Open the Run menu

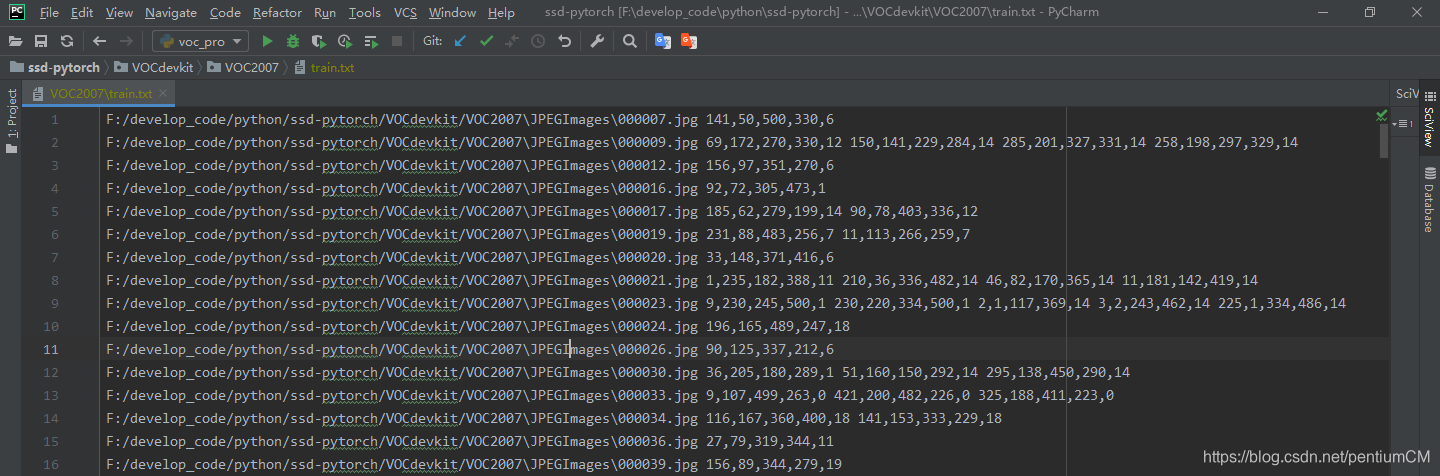(324, 13)
